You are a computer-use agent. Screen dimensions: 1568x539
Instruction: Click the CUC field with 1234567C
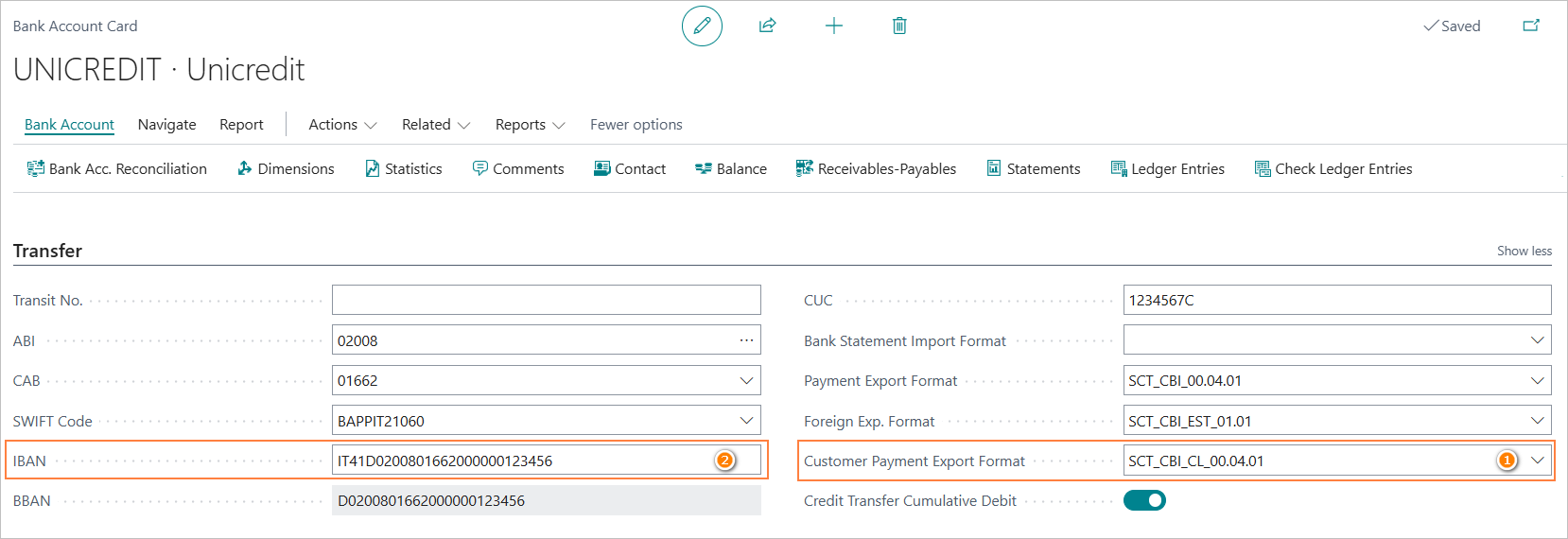1337,300
